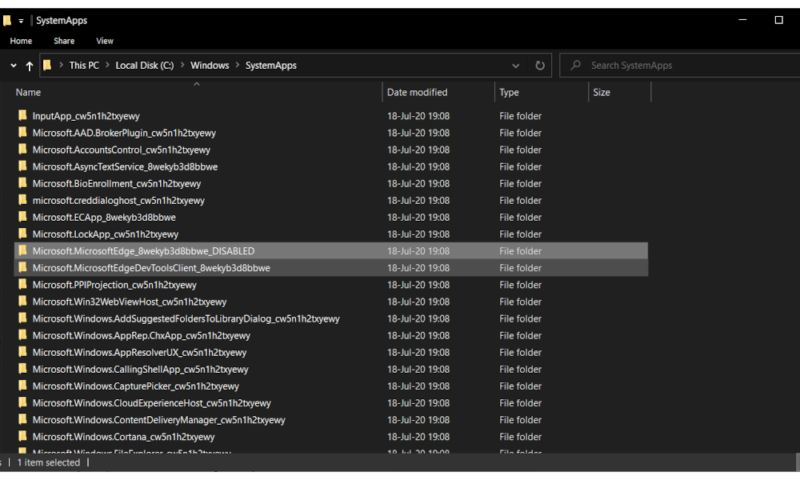The image size is (800, 480).
Task: Open the View ribbon tab
Action: 105,41
